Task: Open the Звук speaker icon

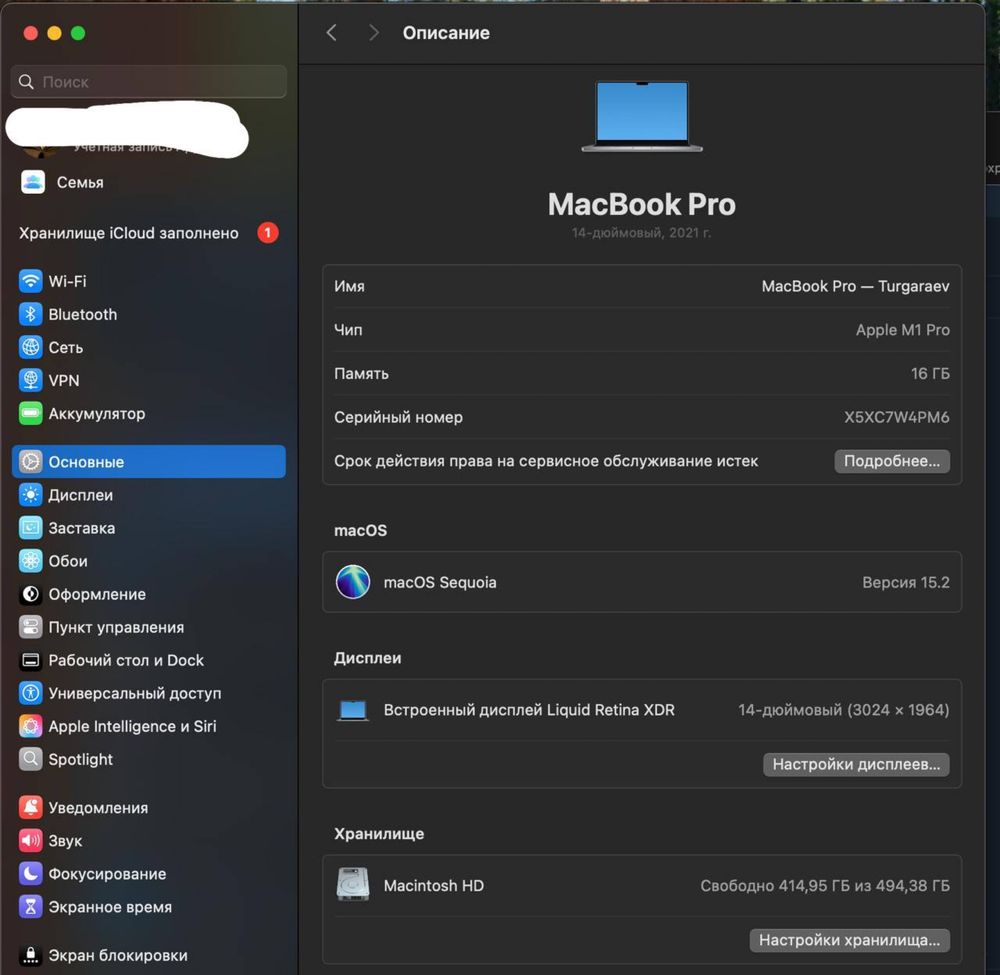Action: click(31, 841)
